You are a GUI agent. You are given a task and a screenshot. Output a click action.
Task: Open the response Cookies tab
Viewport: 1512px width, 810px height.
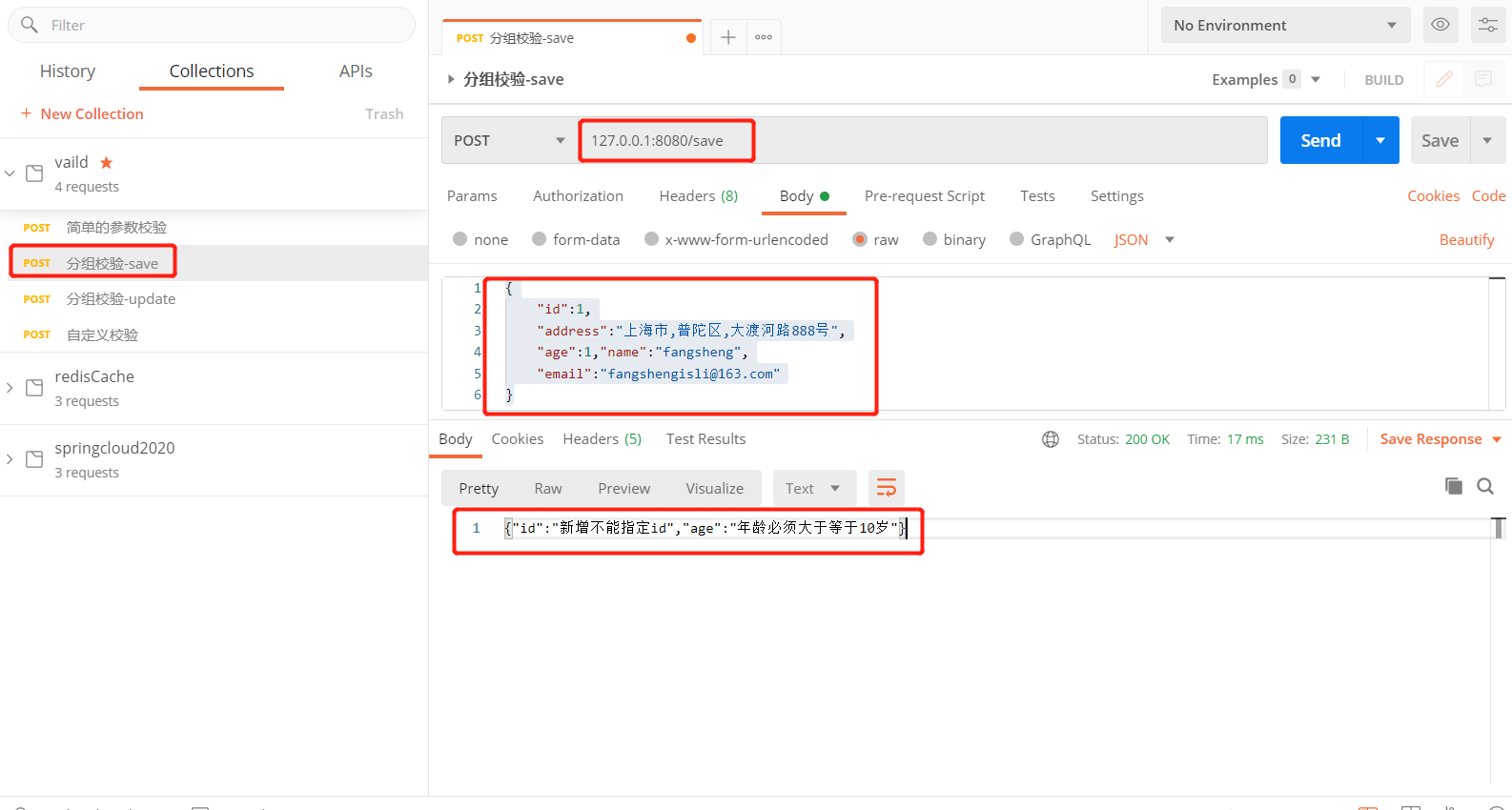518,439
